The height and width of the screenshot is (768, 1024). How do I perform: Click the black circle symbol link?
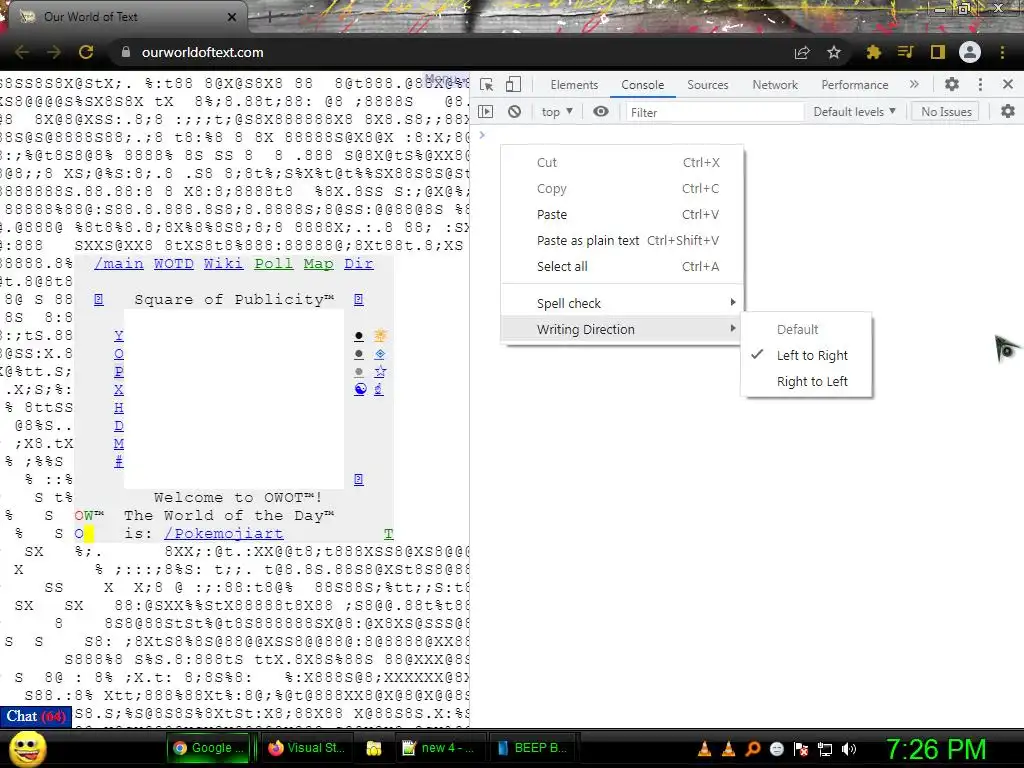click(x=359, y=336)
